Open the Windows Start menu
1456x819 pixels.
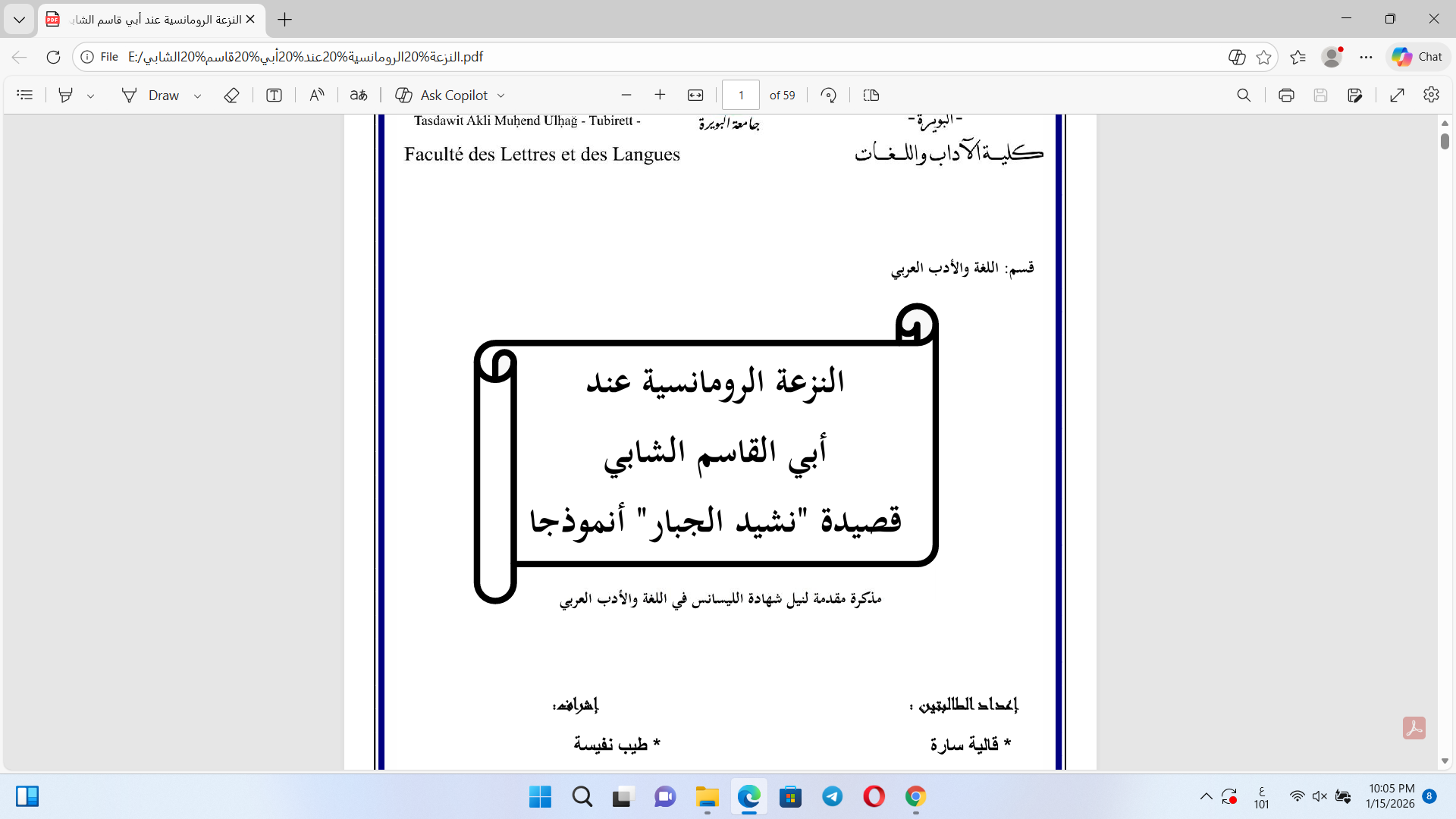tap(540, 796)
